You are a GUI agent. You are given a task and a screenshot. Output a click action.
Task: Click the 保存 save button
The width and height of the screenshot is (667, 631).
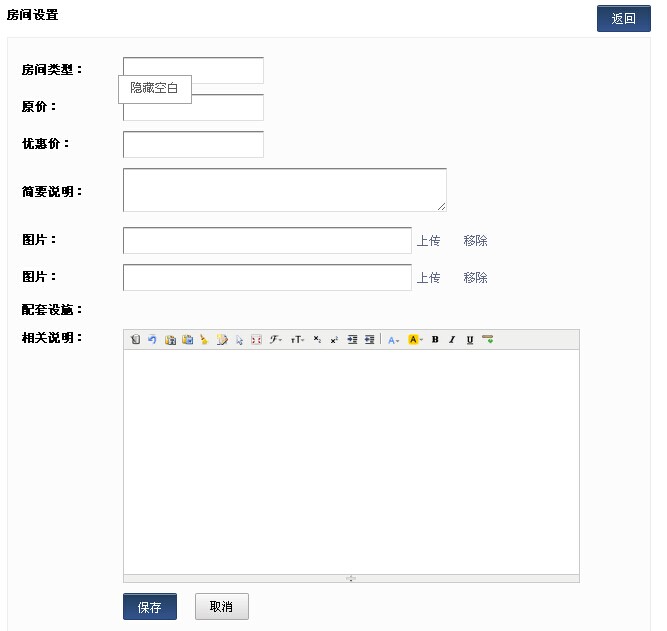pyautogui.click(x=150, y=607)
